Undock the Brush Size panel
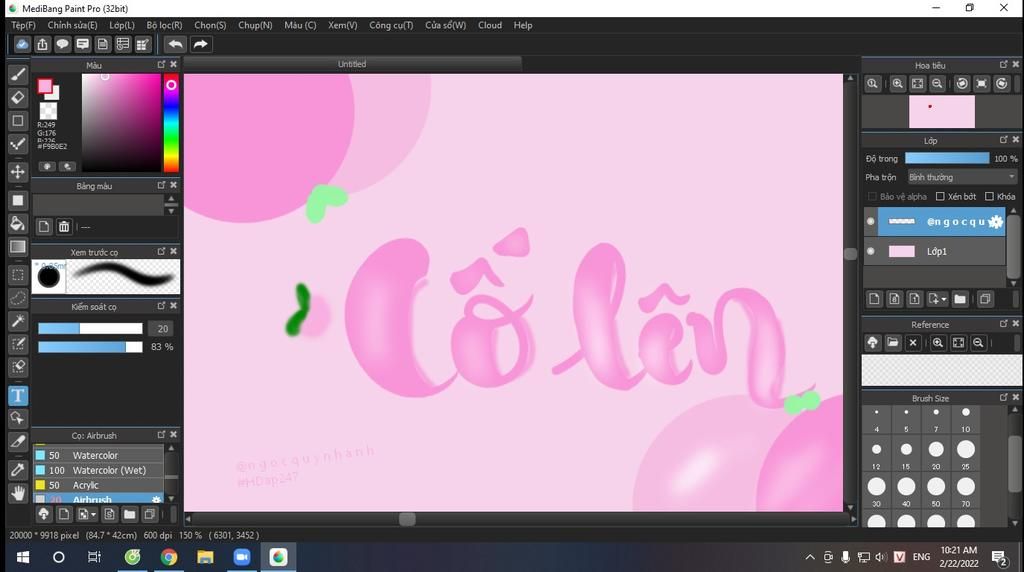The image size is (1024, 572). pyautogui.click(x=1004, y=396)
